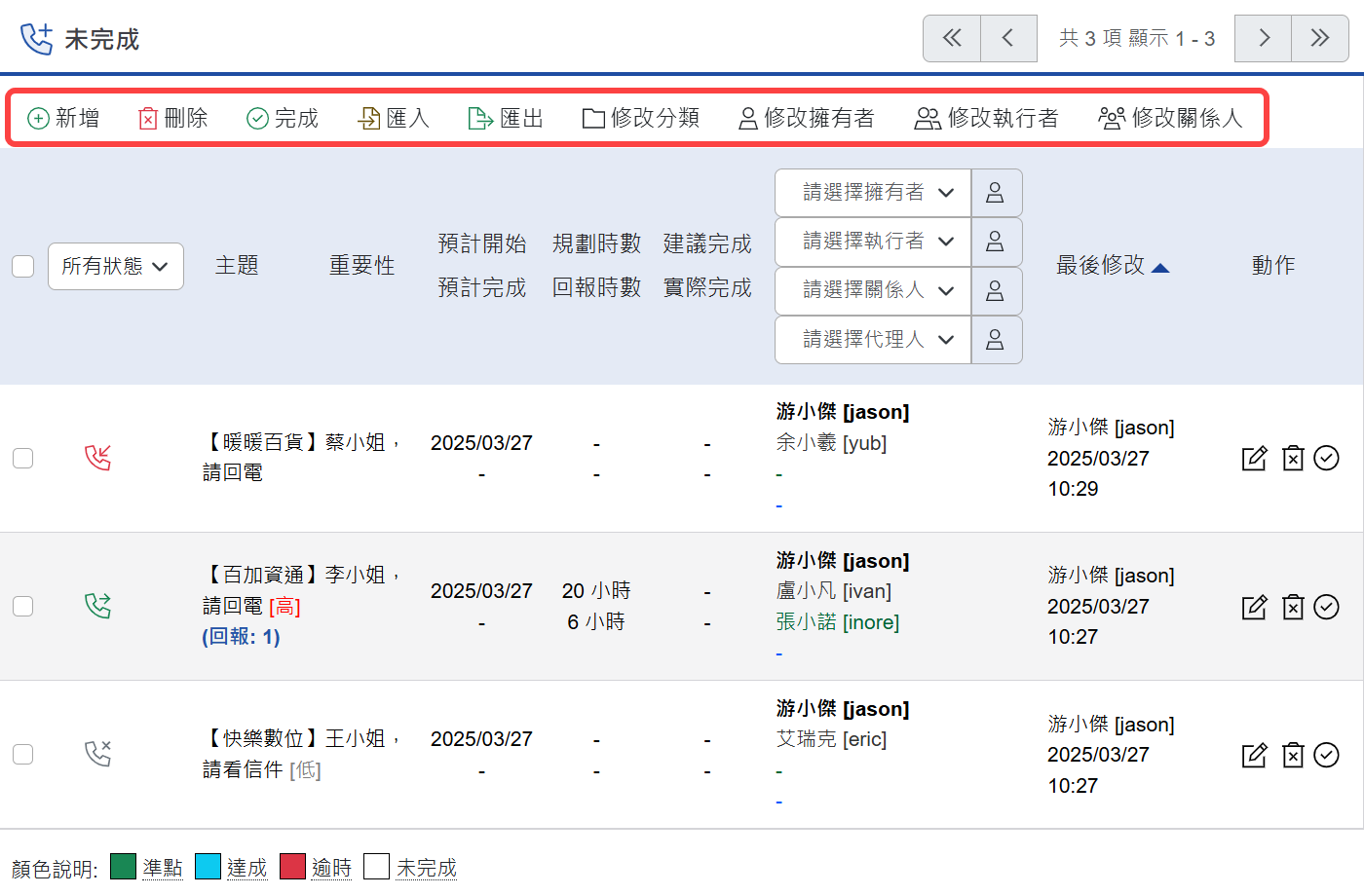Mark the 百加資通 李小姐 item complete
This screenshot has width=1364, height=896.
[x=1327, y=607]
